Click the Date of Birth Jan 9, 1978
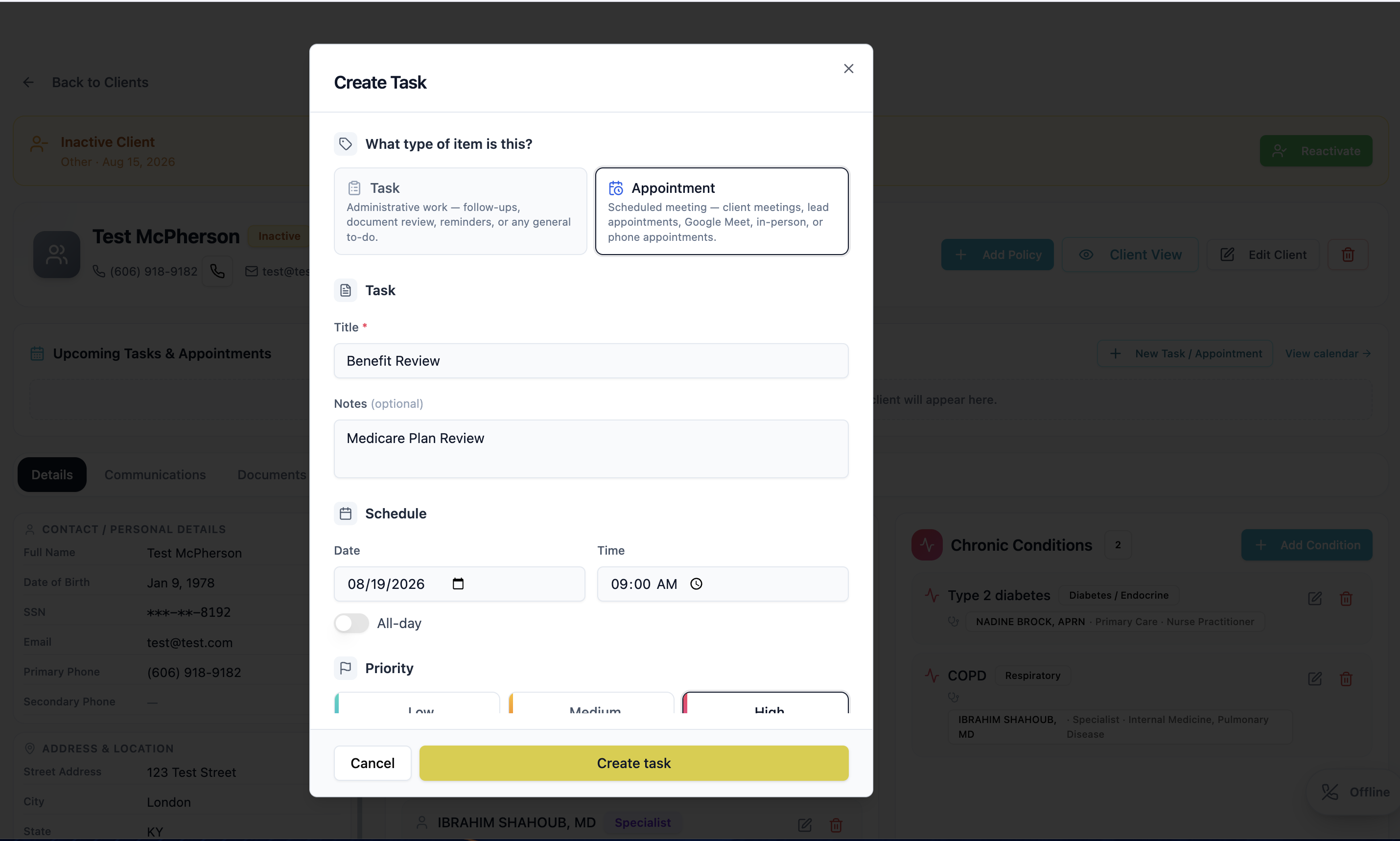 point(181,583)
